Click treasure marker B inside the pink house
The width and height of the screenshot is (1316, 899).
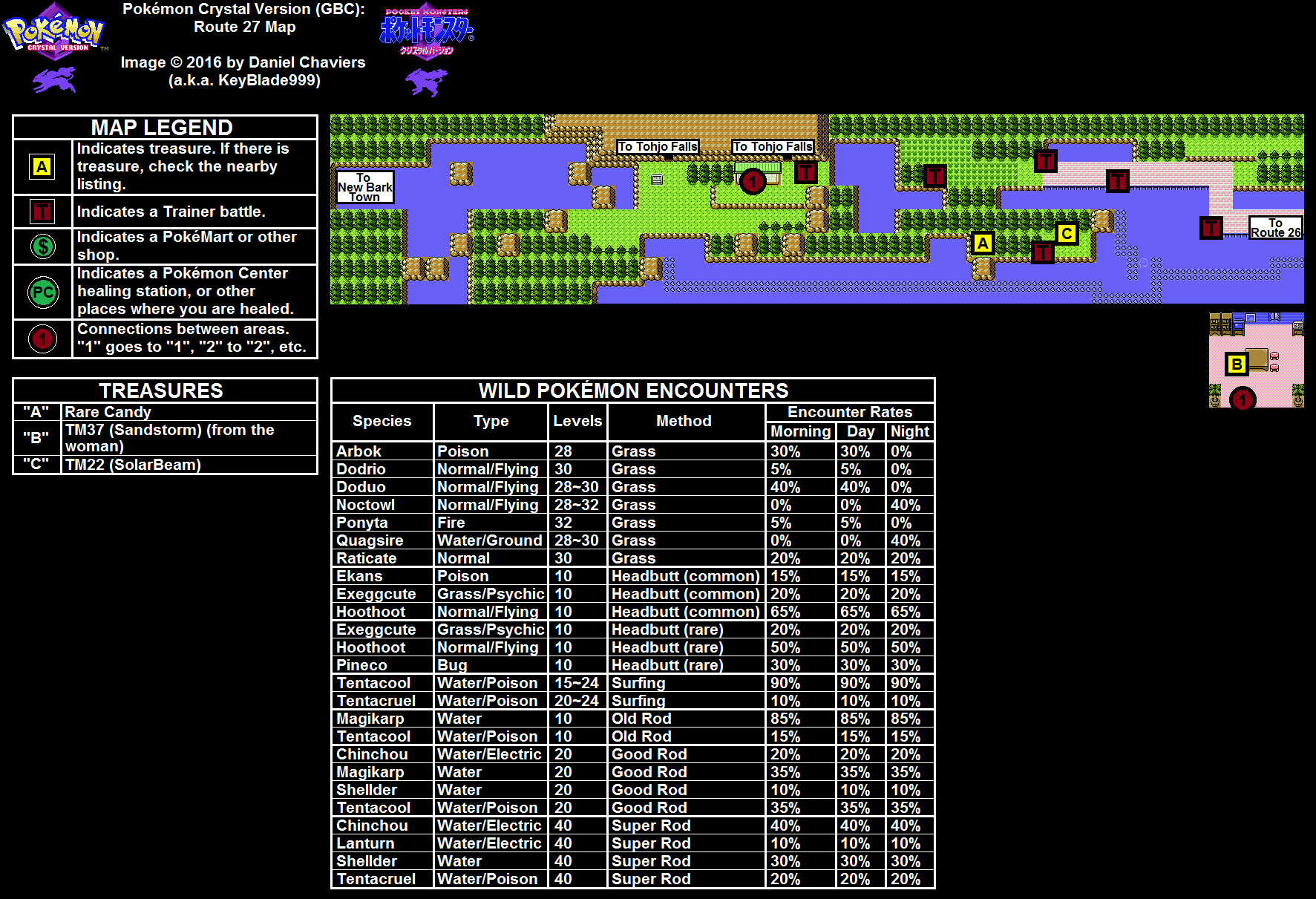[1236, 364]
